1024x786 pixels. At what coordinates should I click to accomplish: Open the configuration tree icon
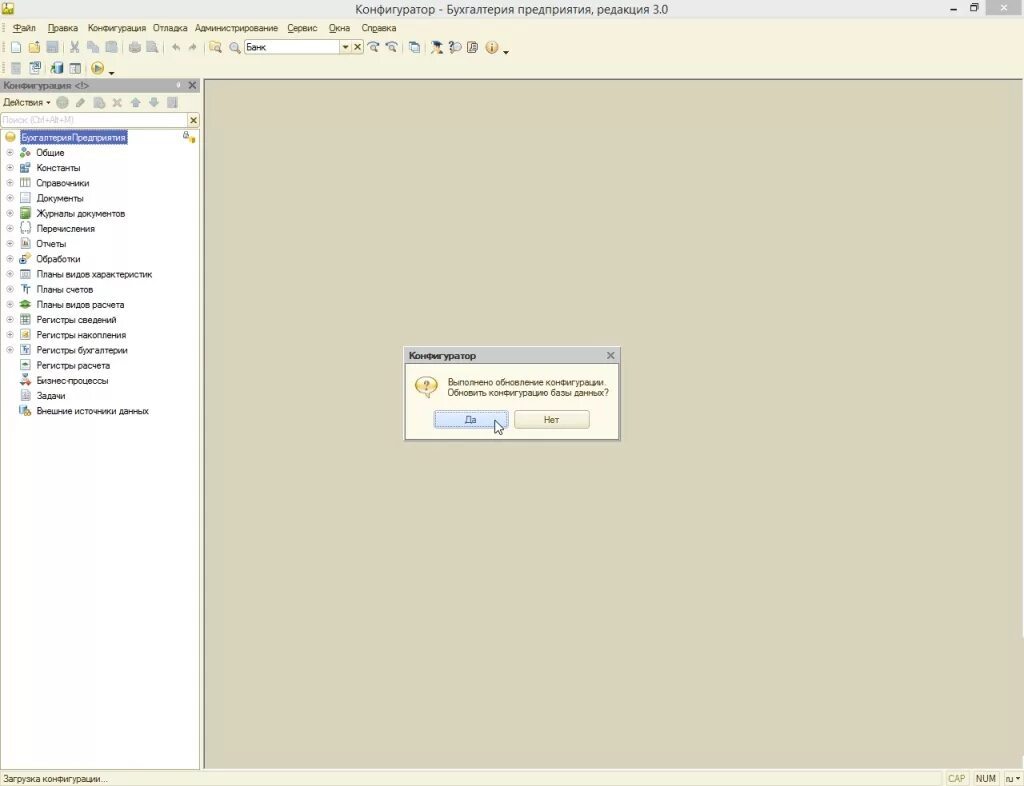35,68
